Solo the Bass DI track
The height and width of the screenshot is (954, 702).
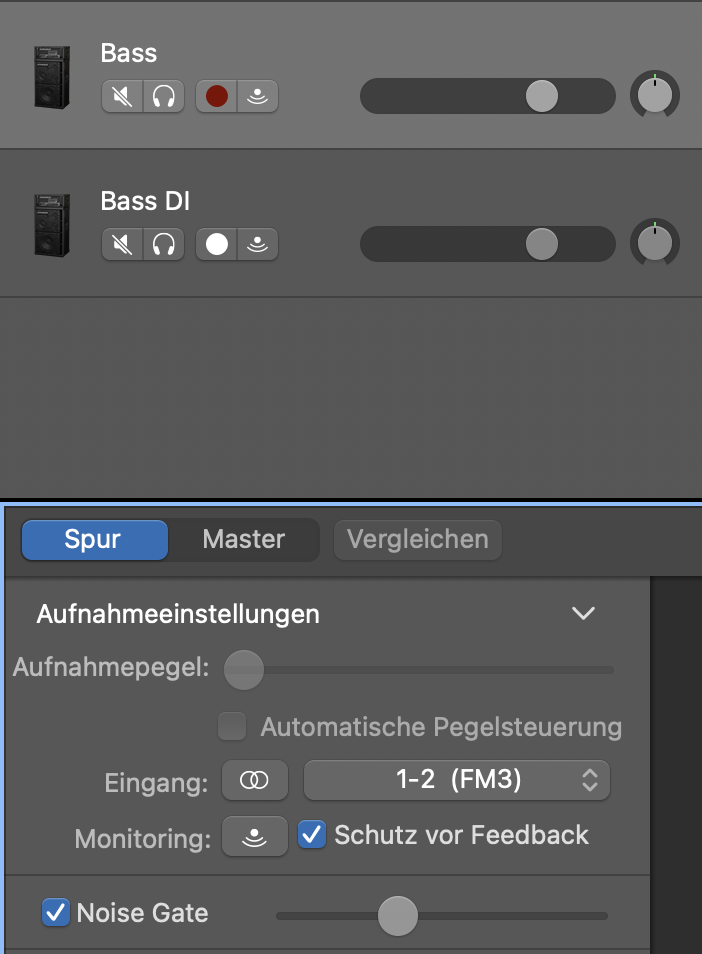pyautogui.click(x=164, y=244)
